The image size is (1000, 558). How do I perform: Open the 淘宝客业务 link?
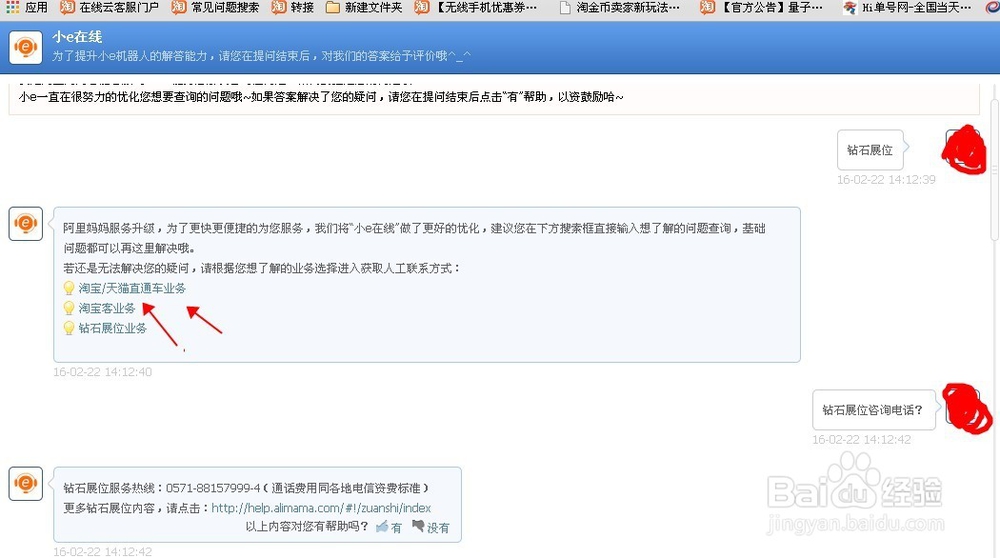107,308
